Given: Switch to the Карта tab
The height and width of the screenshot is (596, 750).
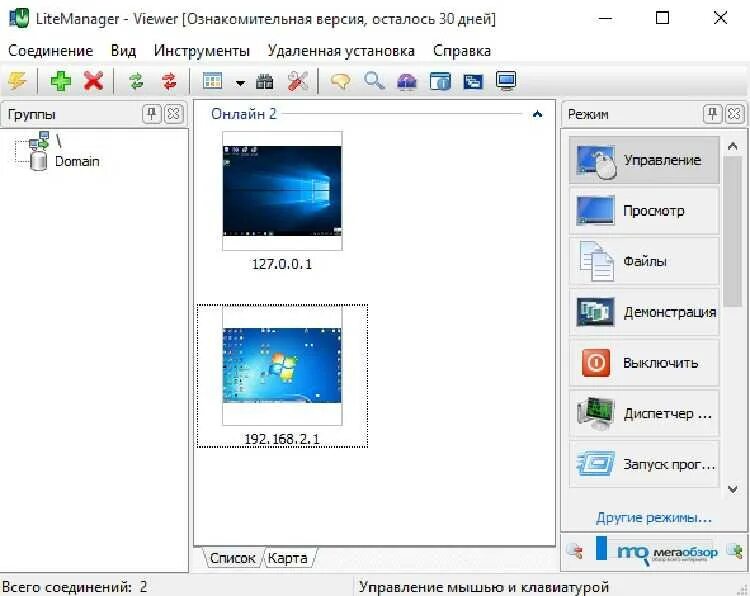Looking at the screenshot, I should (287, 558).
